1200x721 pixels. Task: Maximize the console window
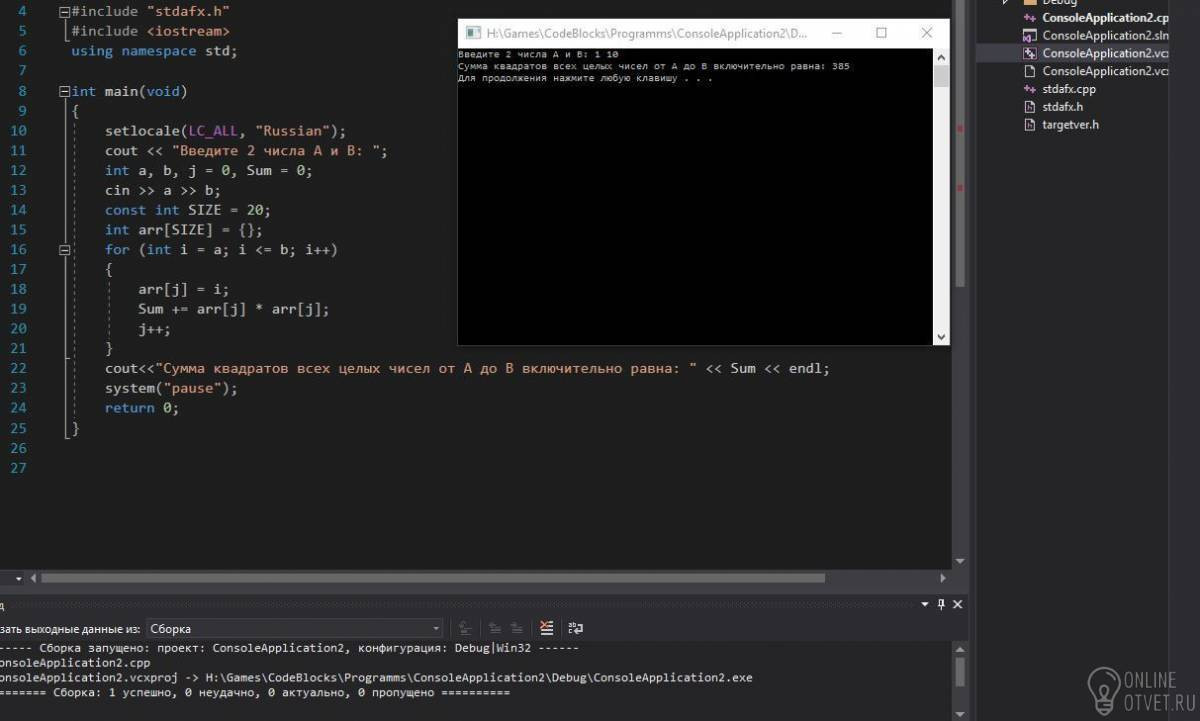coord(881,33)
